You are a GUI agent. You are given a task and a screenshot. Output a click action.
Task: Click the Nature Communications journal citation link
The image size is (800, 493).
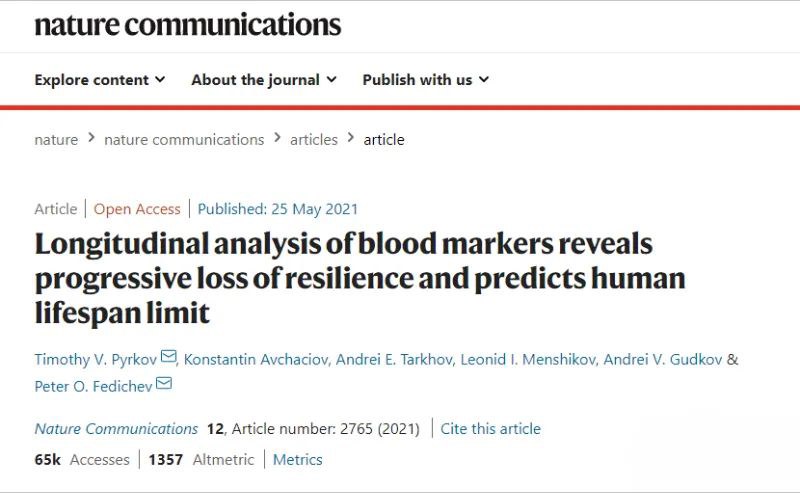(116, 429)
